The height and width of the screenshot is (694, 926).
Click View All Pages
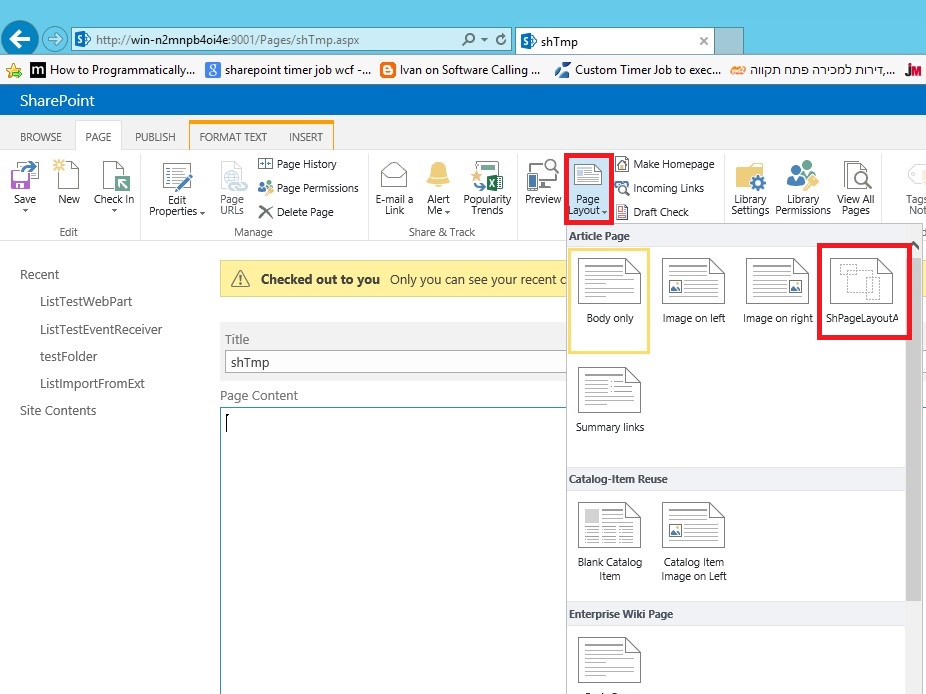[x=856, y=188]
